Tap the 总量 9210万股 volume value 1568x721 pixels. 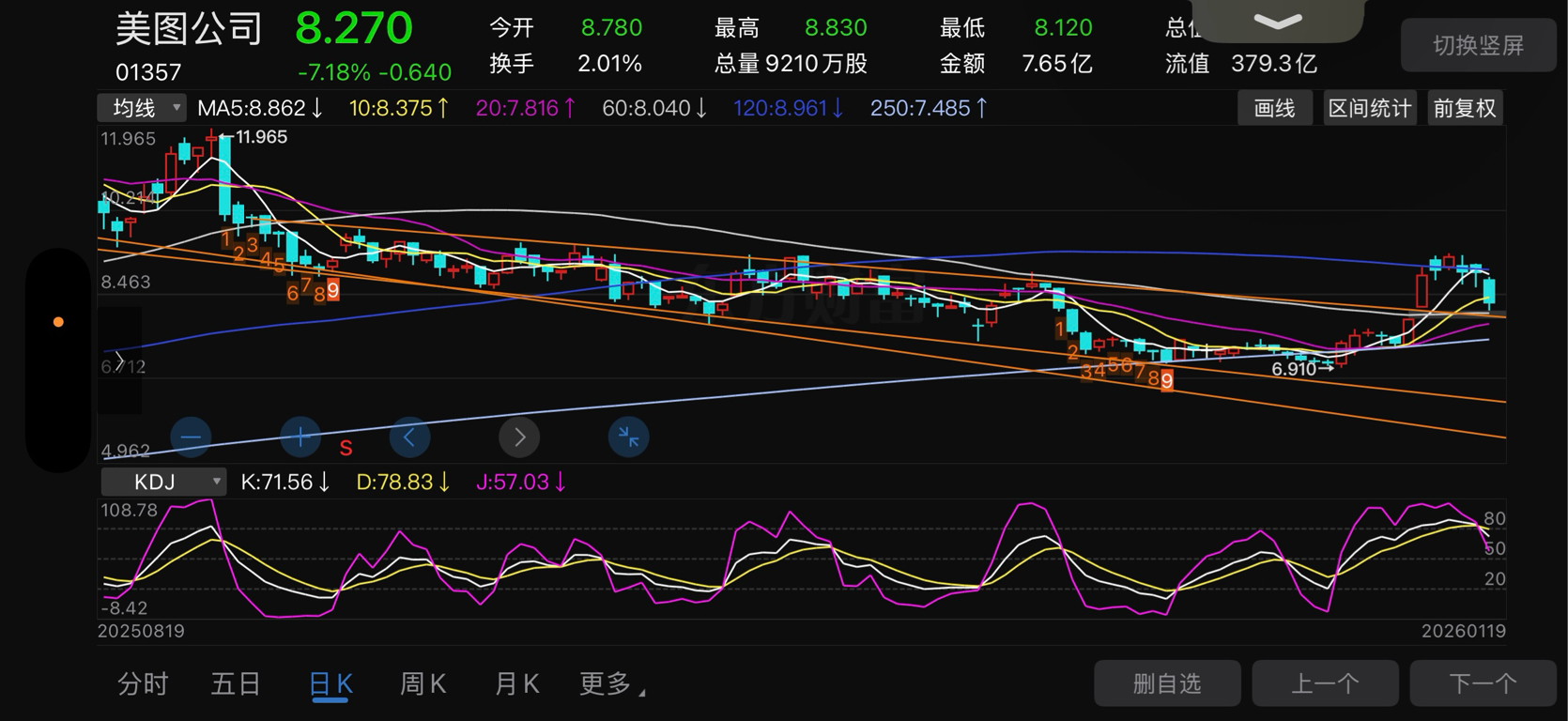(791, 64)
